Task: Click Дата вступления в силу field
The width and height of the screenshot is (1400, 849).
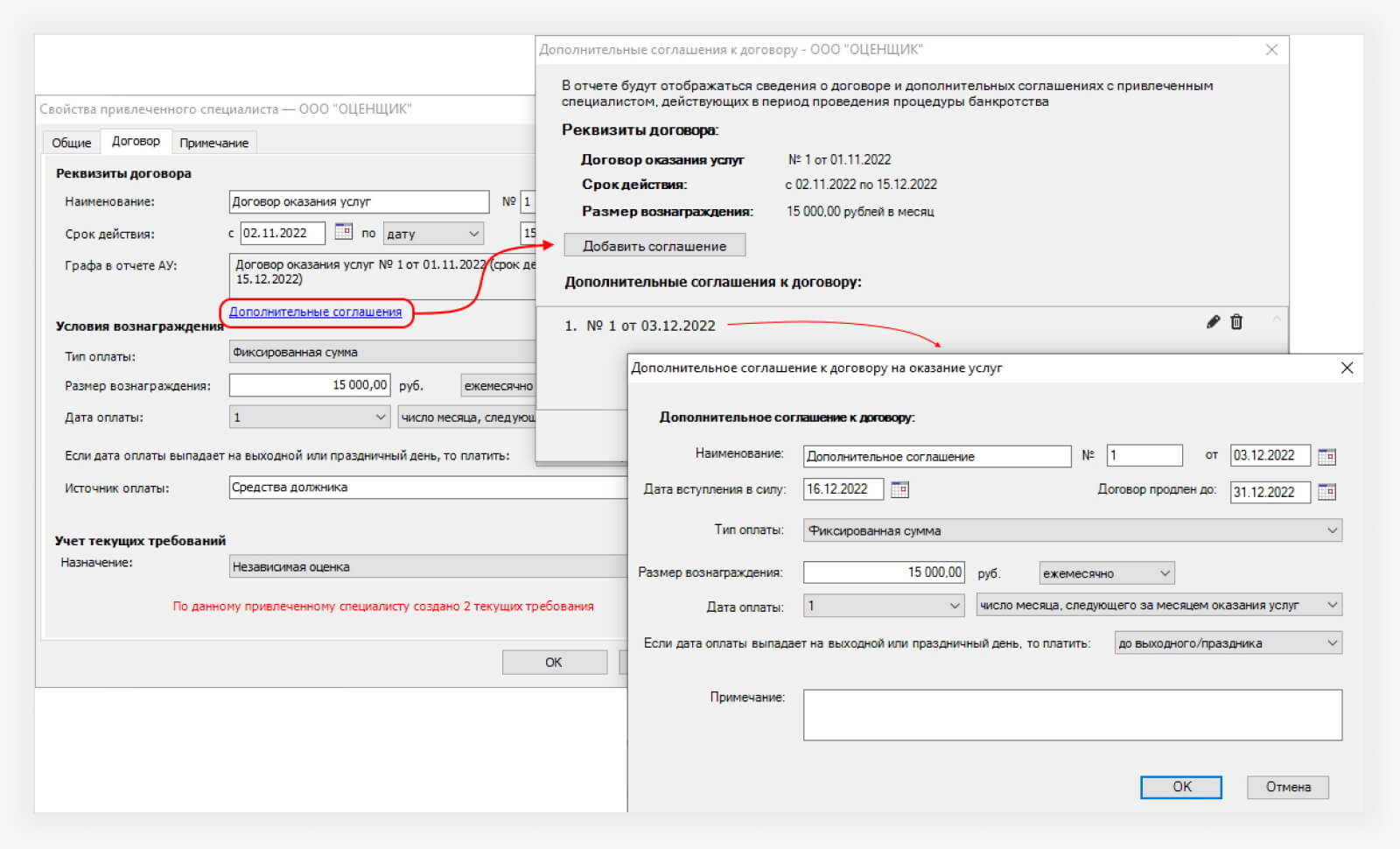Action: click(x=843, y=489)
